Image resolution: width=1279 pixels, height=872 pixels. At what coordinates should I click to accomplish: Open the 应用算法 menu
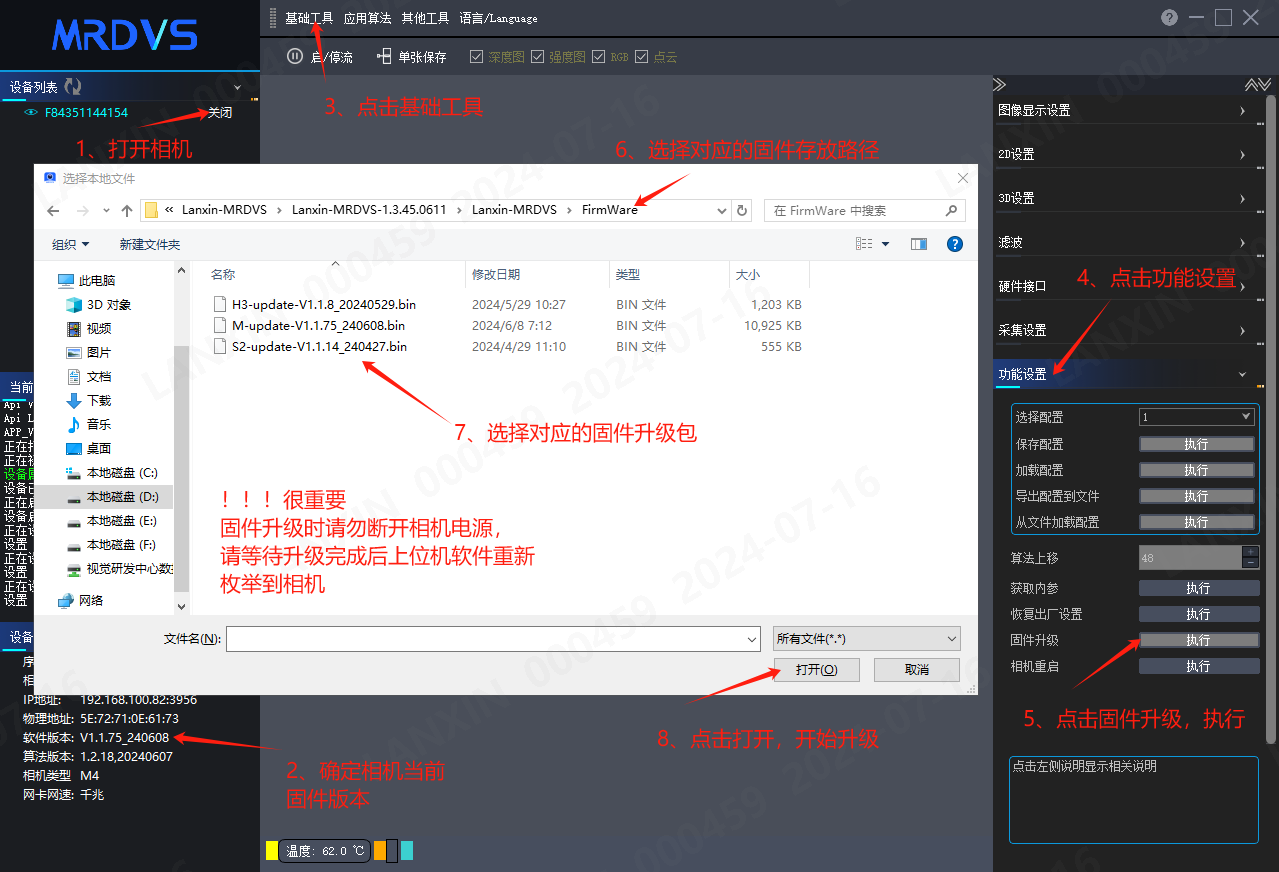[x=367, y=18]
